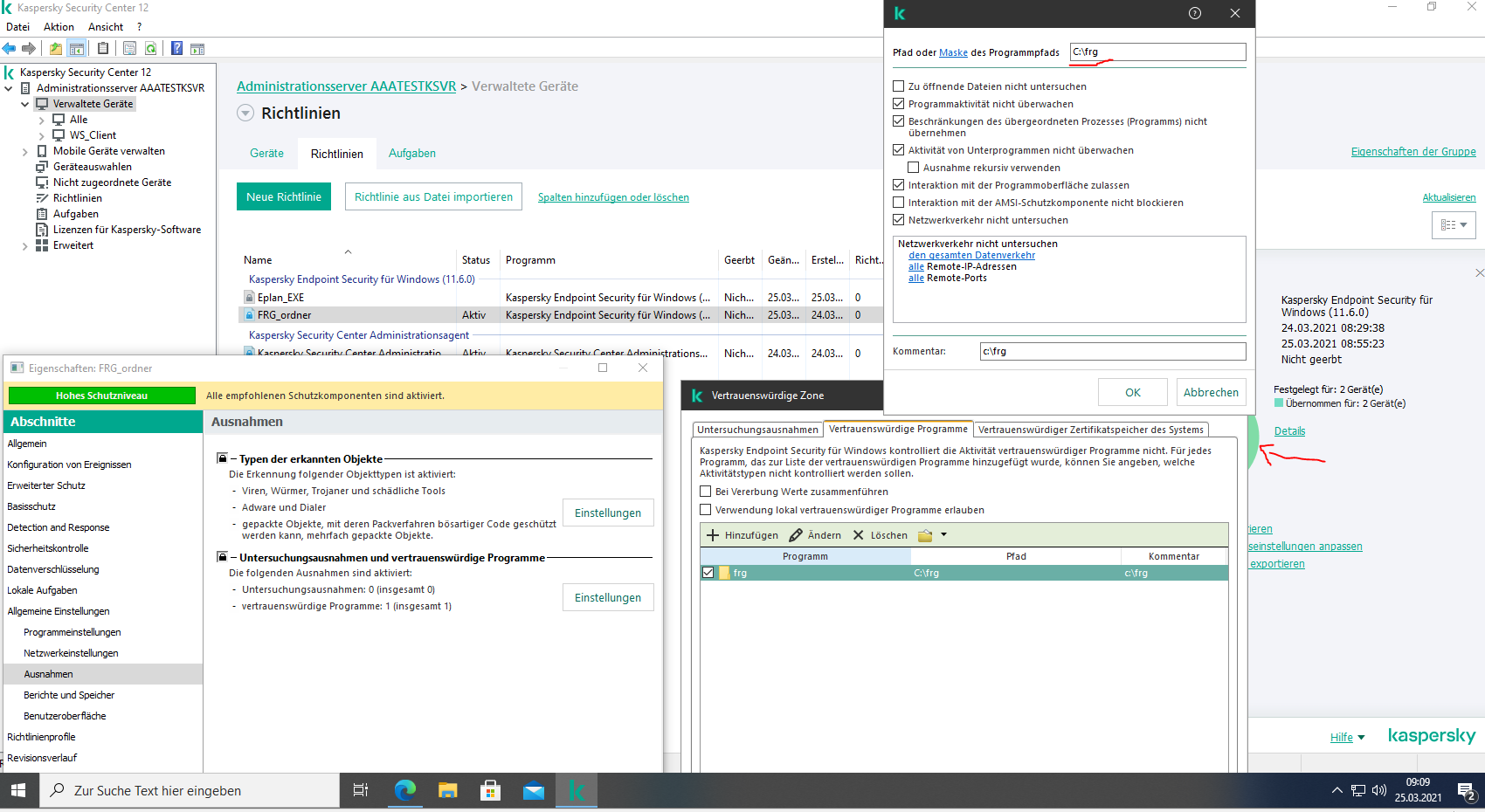Viewport: 1485px width, 812px height.
Task: Click the blue Help question mark icon
Action: pyautogui.click(x=176, y=49)
